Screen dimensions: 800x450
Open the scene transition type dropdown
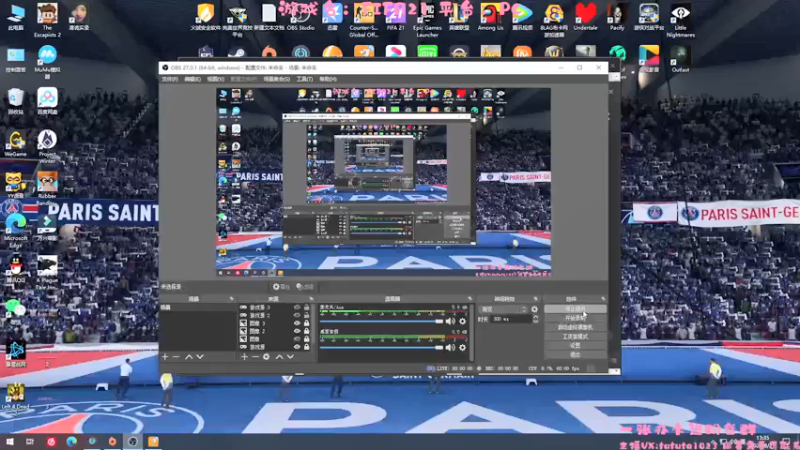(x=503, y=309)
